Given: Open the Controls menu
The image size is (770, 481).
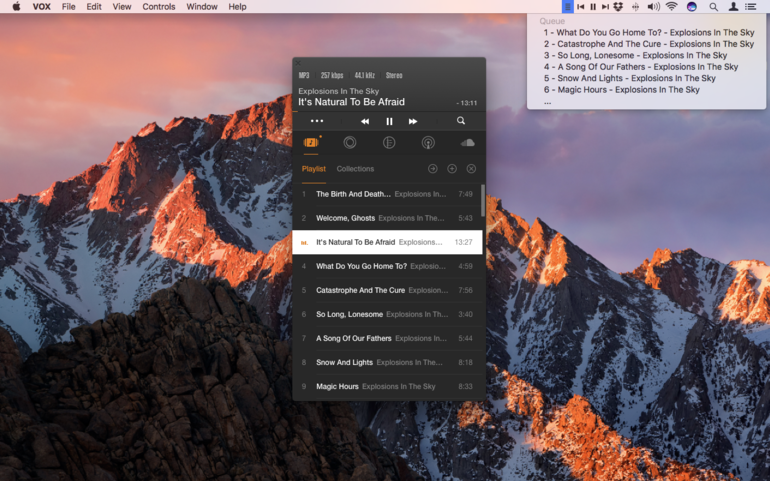Looking at the screenshot, I should pos(159,6).
